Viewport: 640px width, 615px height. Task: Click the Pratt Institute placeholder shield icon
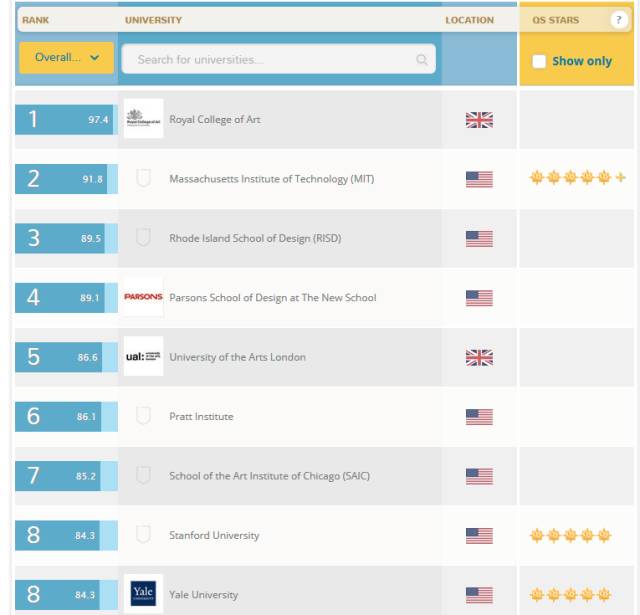[143, 415]
